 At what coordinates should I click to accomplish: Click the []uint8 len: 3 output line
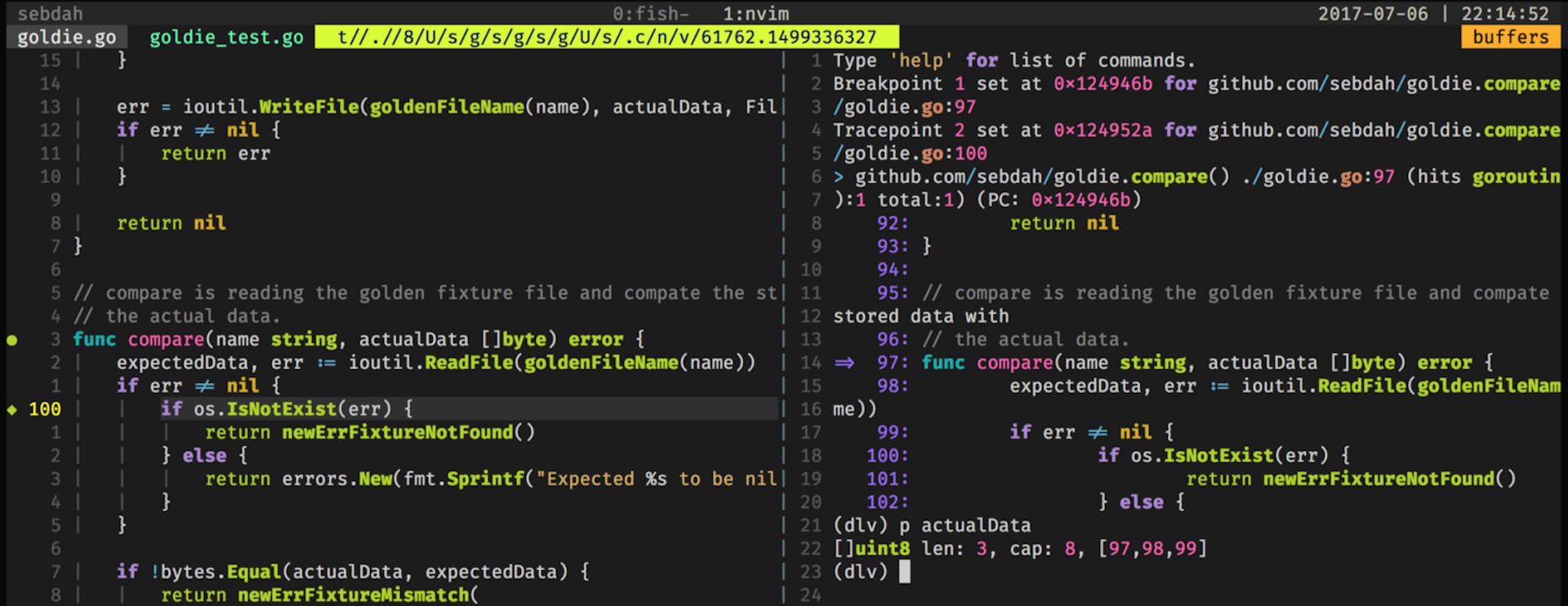pyautogui.click(x=1019, y=549)
